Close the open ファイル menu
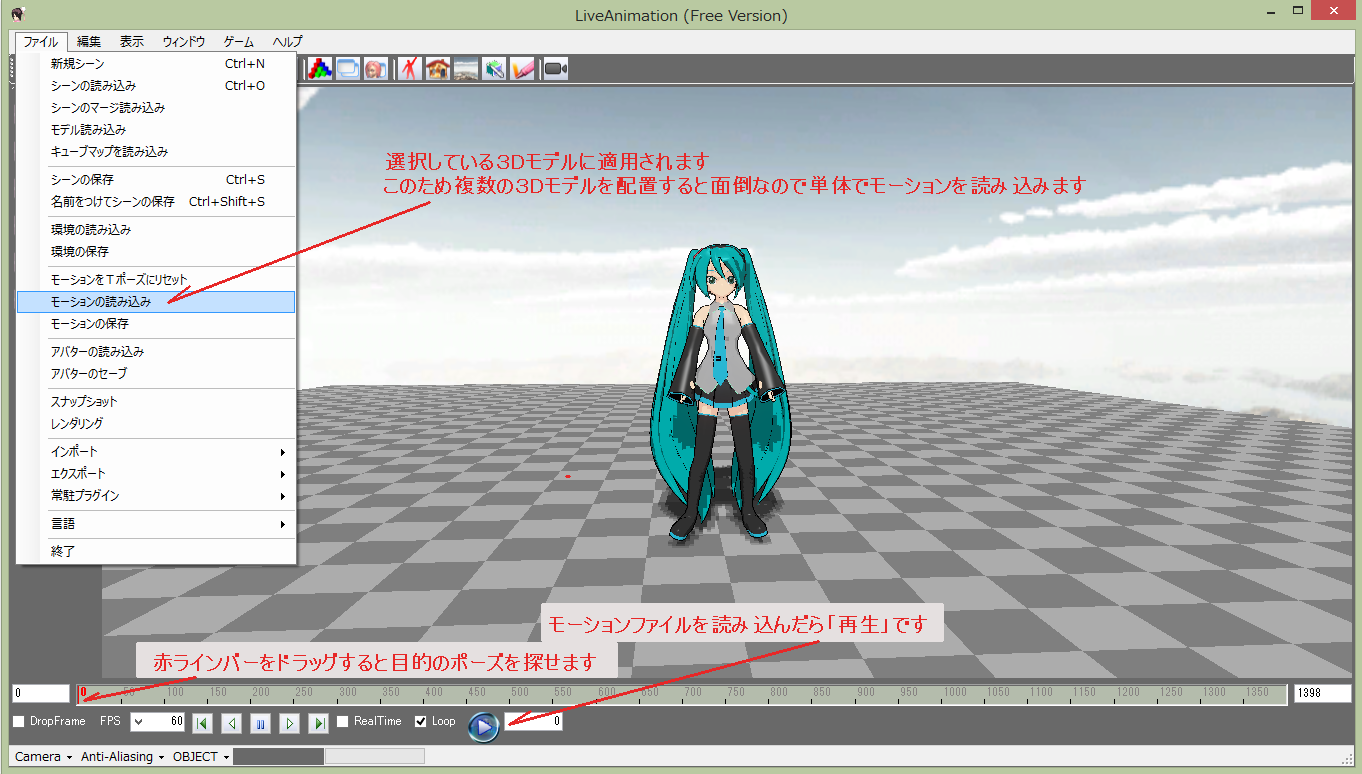 (41, 42)
